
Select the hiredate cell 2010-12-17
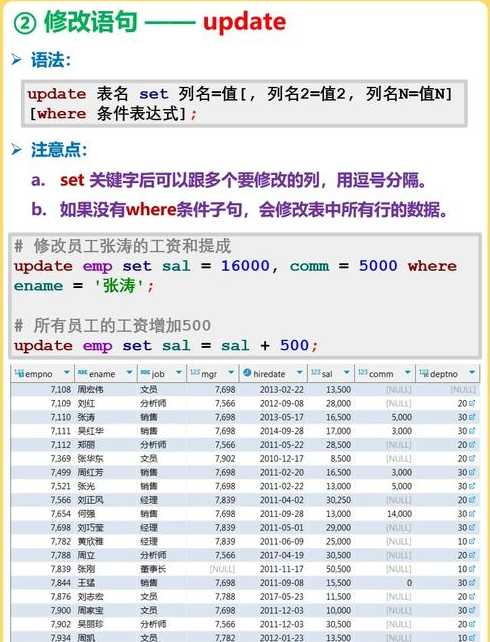282,459
